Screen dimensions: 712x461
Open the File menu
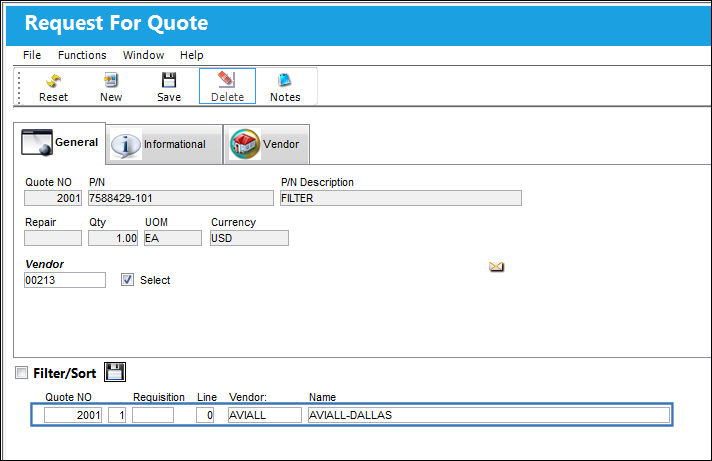pyautogui.click(x=32, y=55)
